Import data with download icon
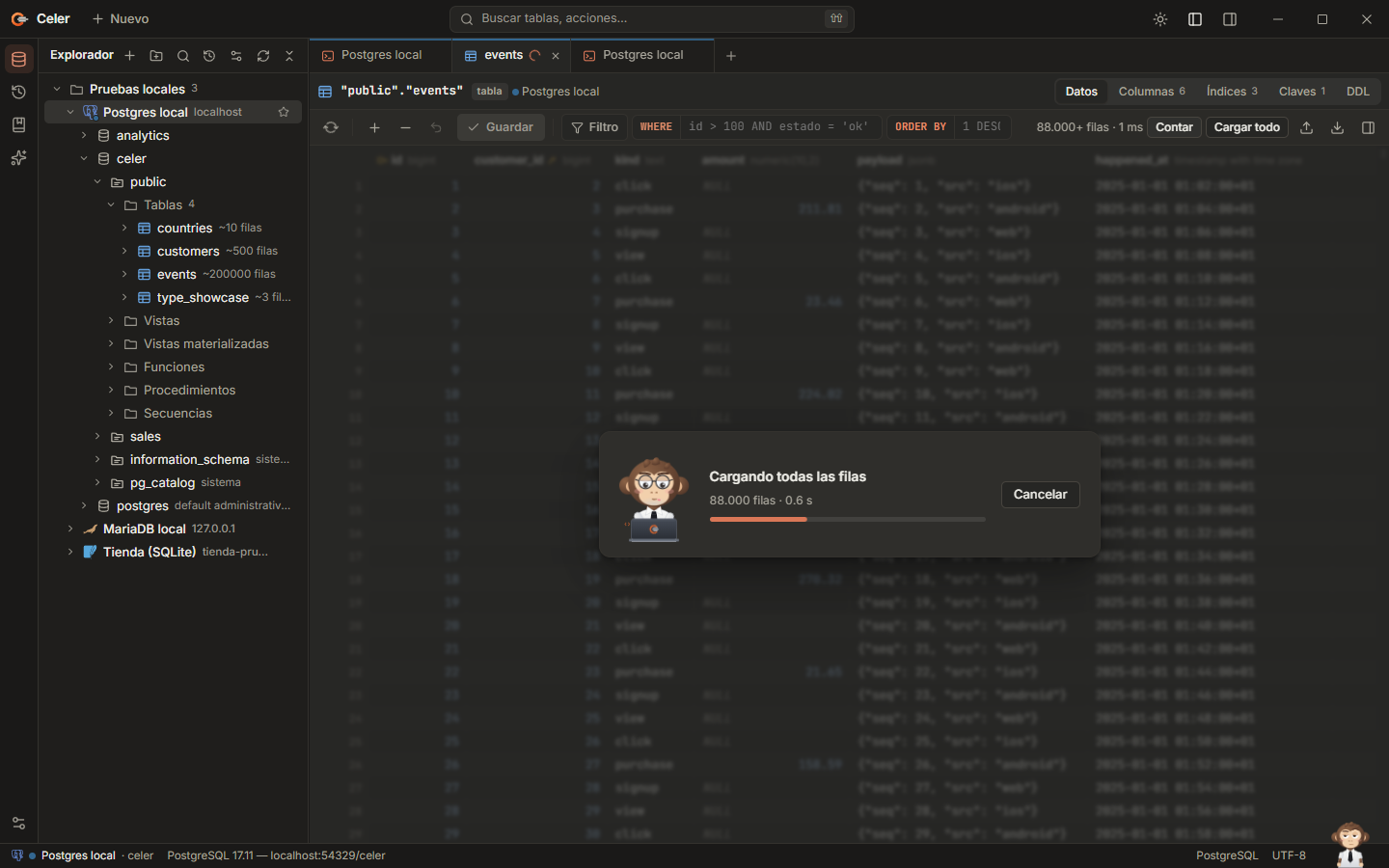 point(1337,127)
